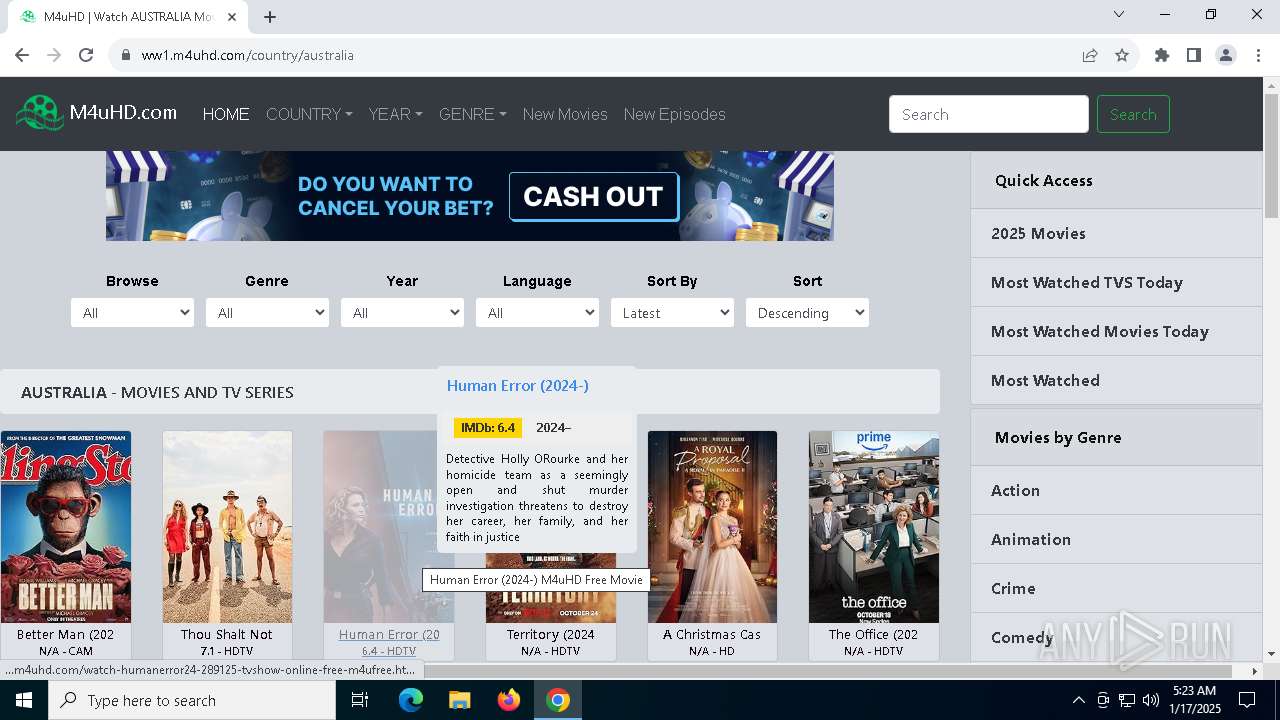Open the Extensions puzzle icon
The image size is (1280, 720).
coord(1162,55)
